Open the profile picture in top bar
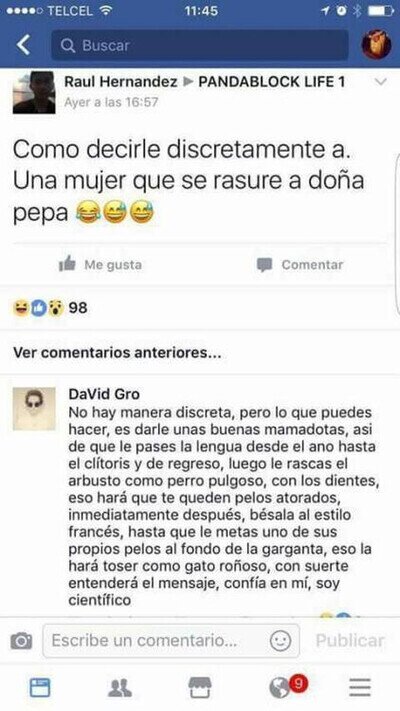 376,45
